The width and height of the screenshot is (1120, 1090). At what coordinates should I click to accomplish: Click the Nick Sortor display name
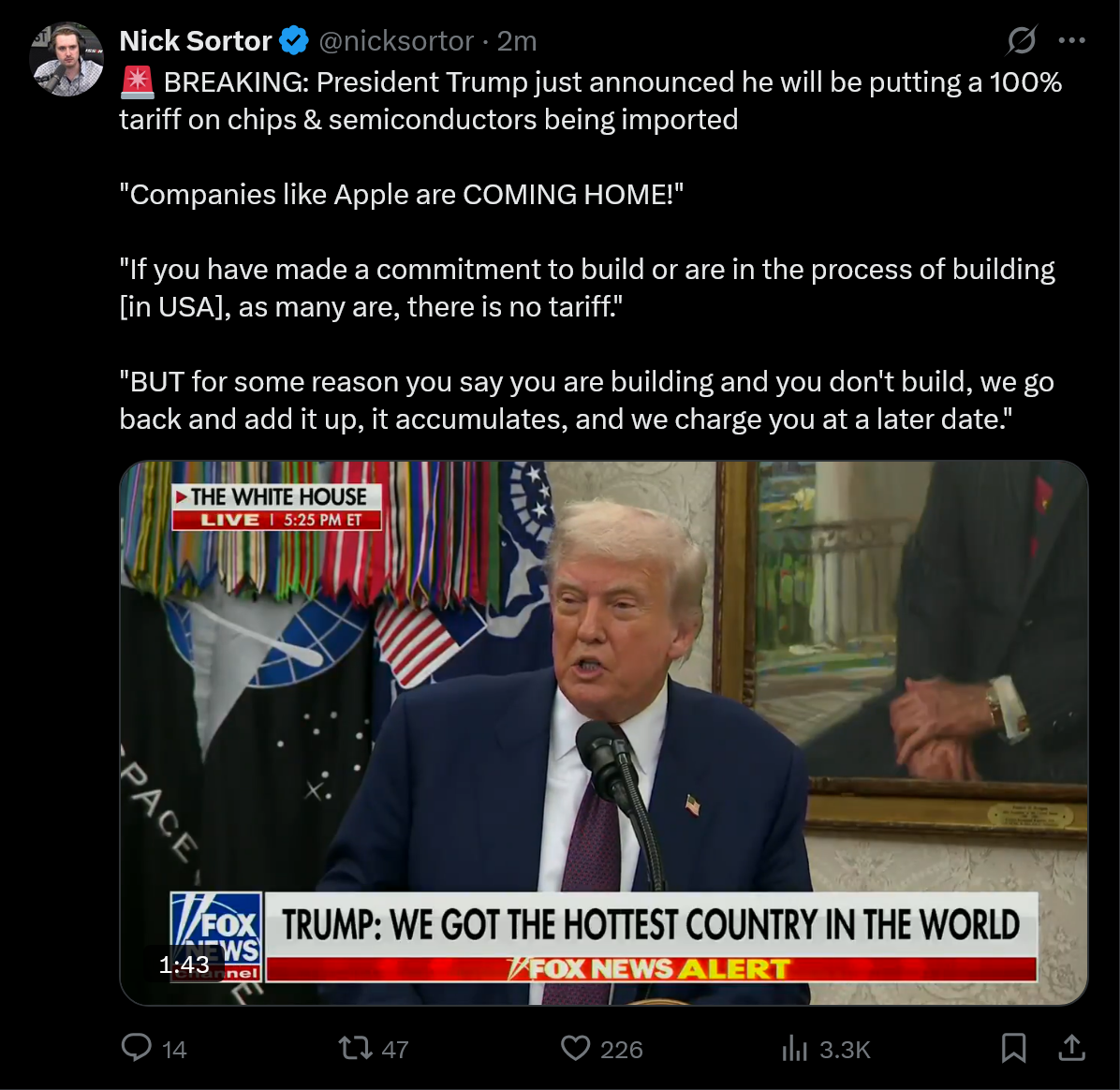tap(195, 41)
